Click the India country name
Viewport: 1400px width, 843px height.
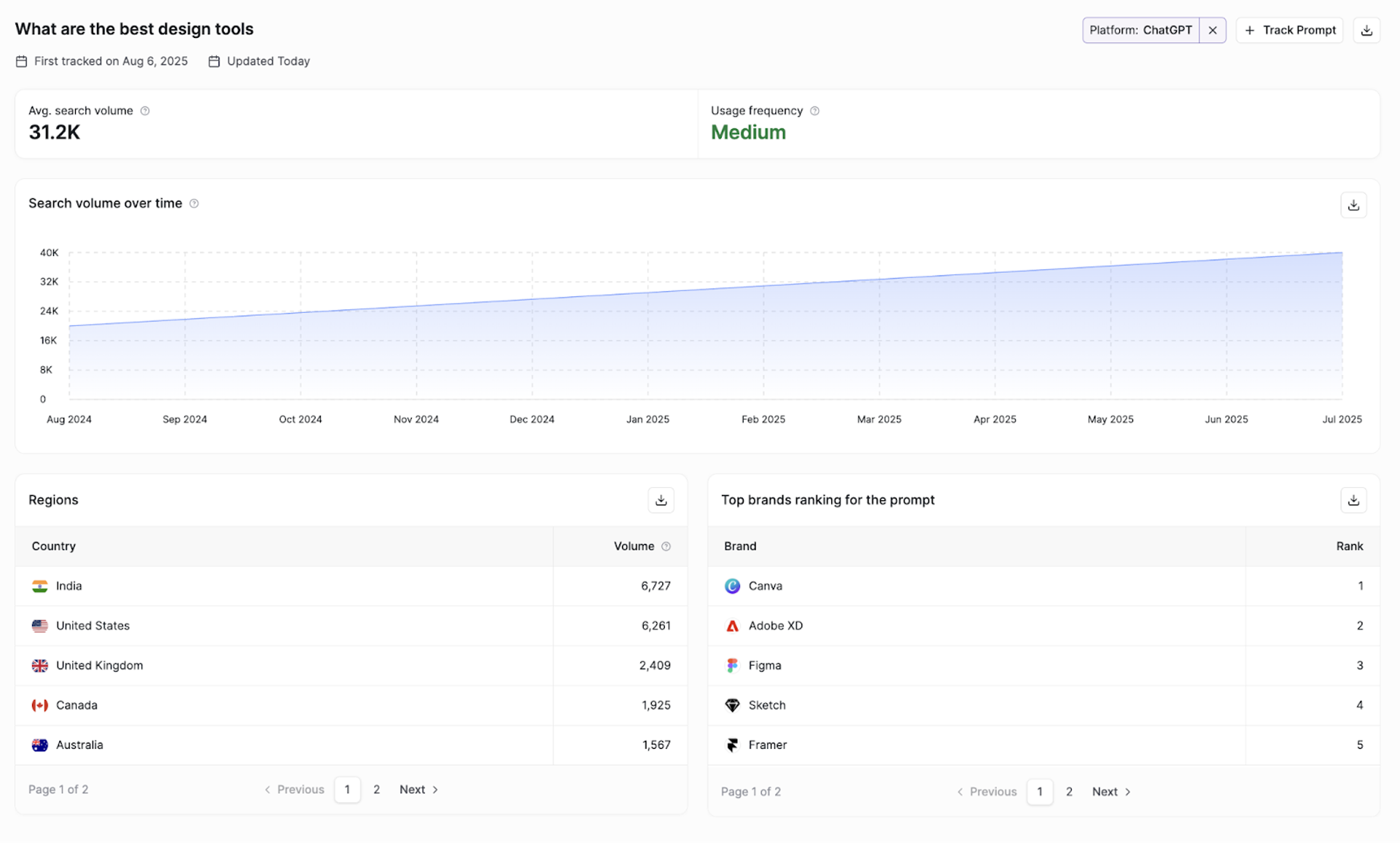click(69, 586)
